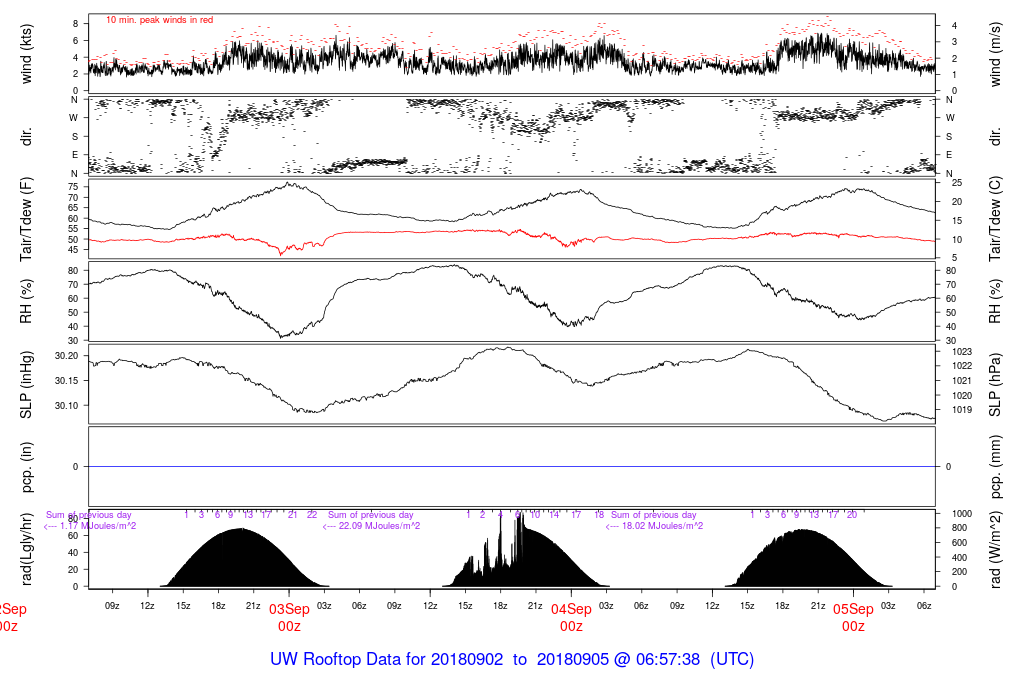
Task: Click the "Tair/Tdew (F)" axis label
Action: tap(26, 219)
